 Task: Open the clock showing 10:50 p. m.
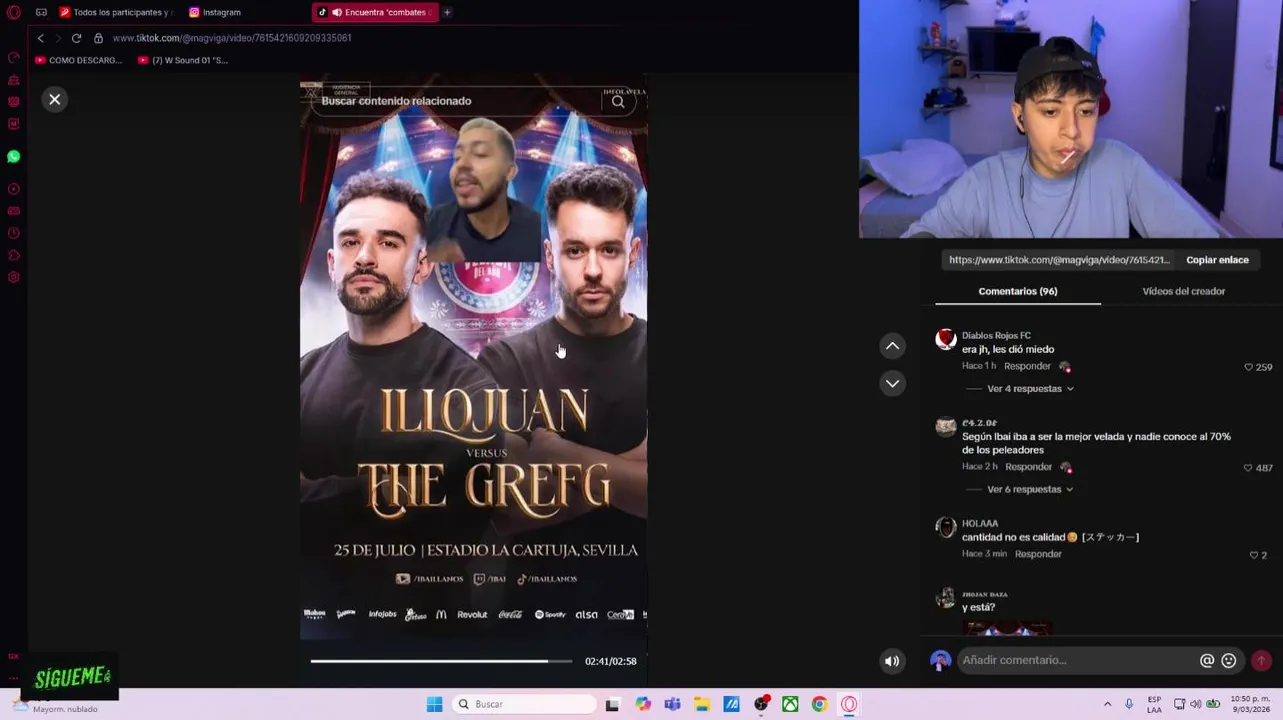1250,704
